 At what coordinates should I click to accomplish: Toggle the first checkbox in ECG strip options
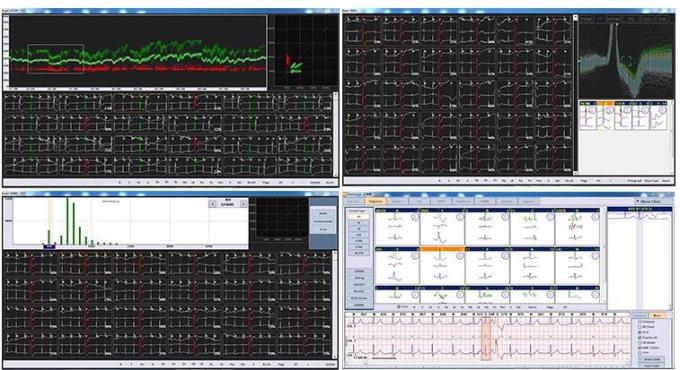[x=639, y=321]
